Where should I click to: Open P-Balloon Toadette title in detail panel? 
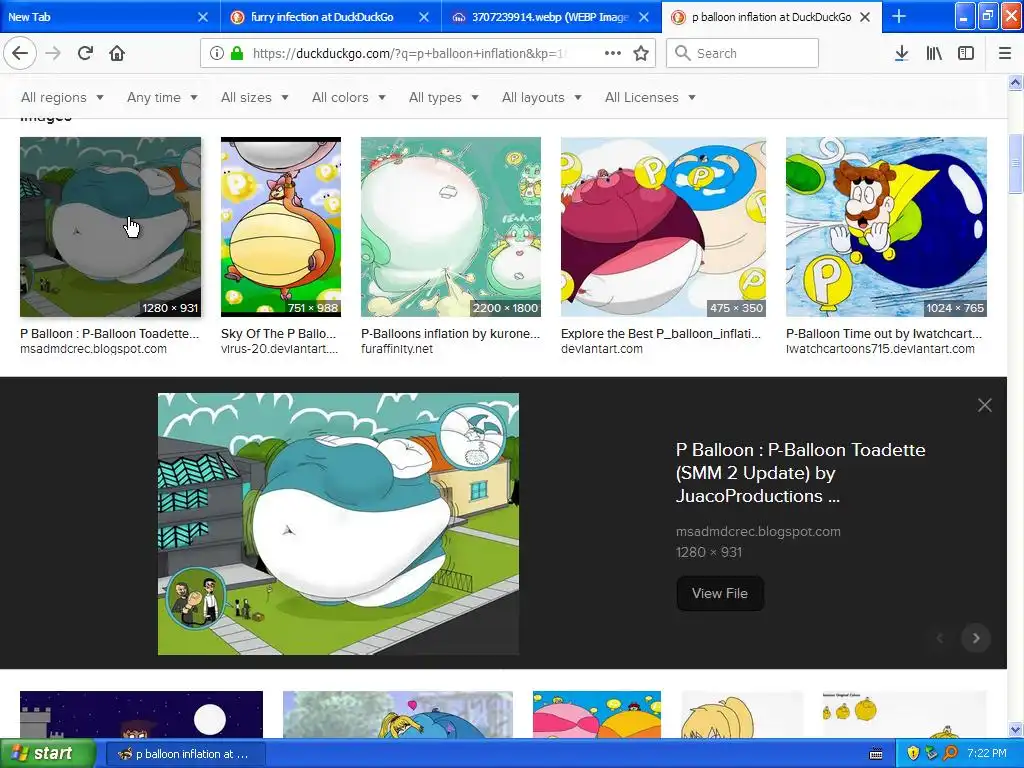tap(801, 473)
